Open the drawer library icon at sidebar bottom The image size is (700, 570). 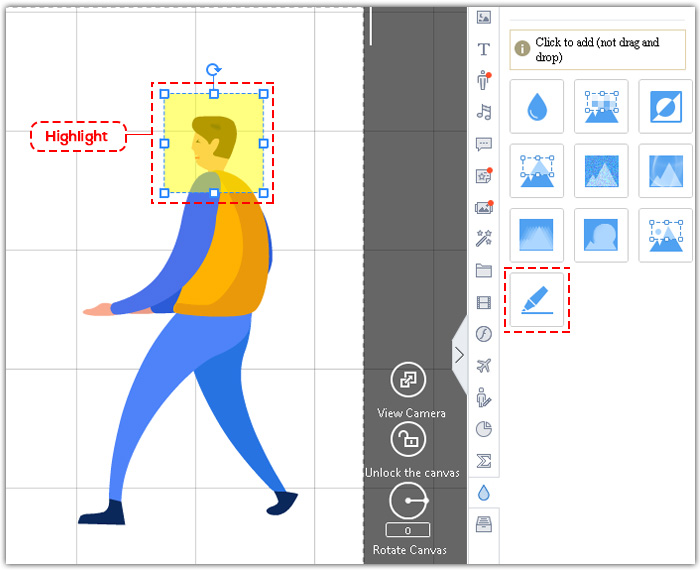(x=484, y=524)
